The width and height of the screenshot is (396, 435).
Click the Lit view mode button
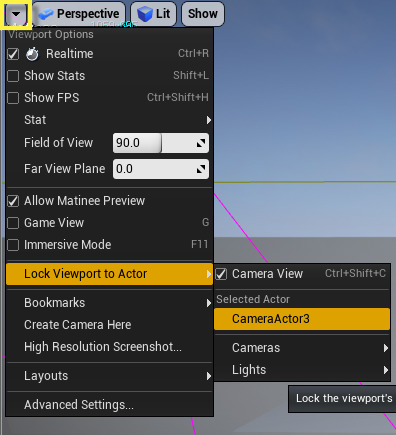153,14
